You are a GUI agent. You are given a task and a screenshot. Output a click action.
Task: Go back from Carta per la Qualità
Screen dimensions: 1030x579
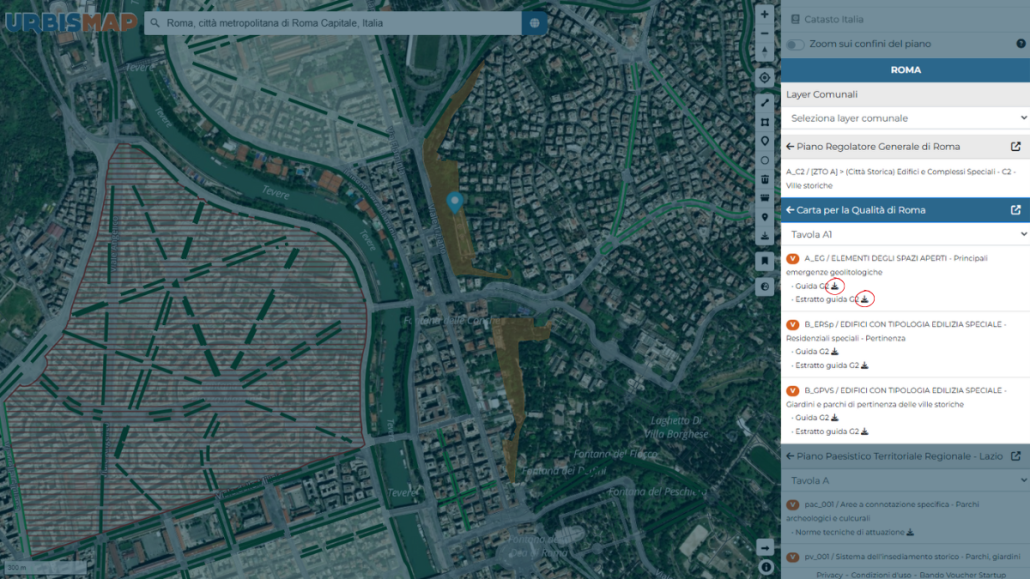click(790, 210)
